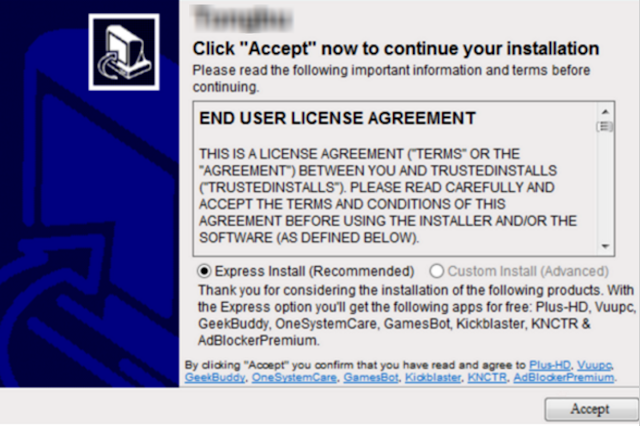Select Express Install (Recommended) radio button

(204, 271)
